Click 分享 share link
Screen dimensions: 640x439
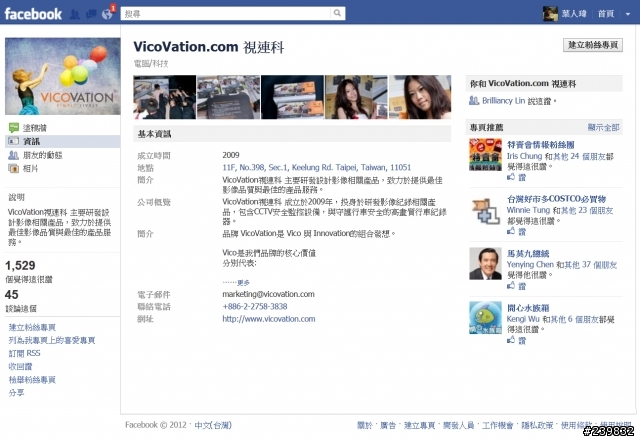pos(16,392)
